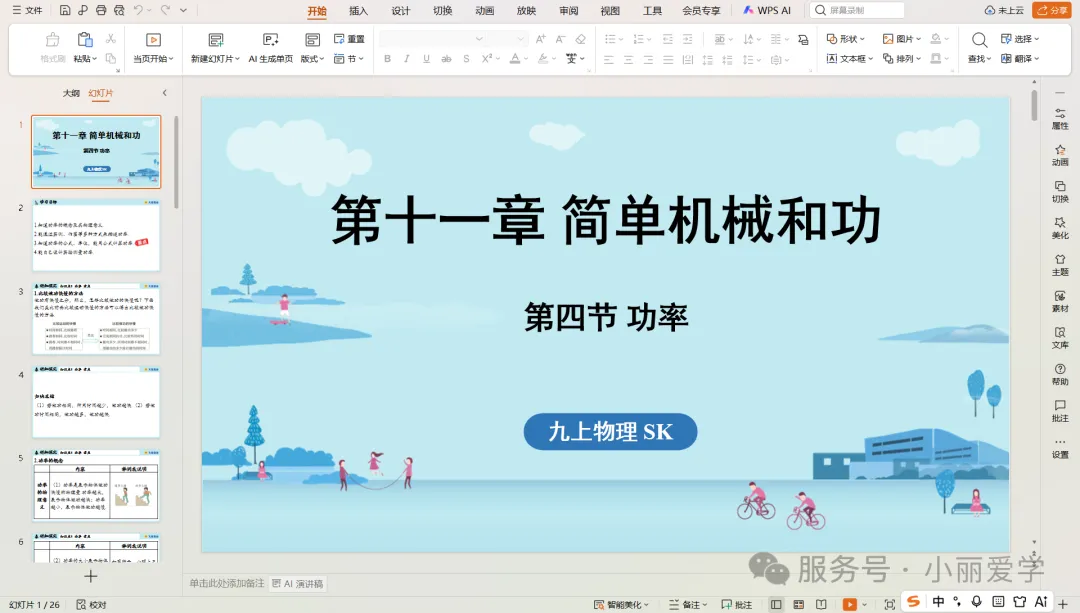Image resolution: width=1080 pixels, height=613 pixels.
Task: Click the Save icon in quick access bar
Action: pyautogui.click(x=65, y=10)
